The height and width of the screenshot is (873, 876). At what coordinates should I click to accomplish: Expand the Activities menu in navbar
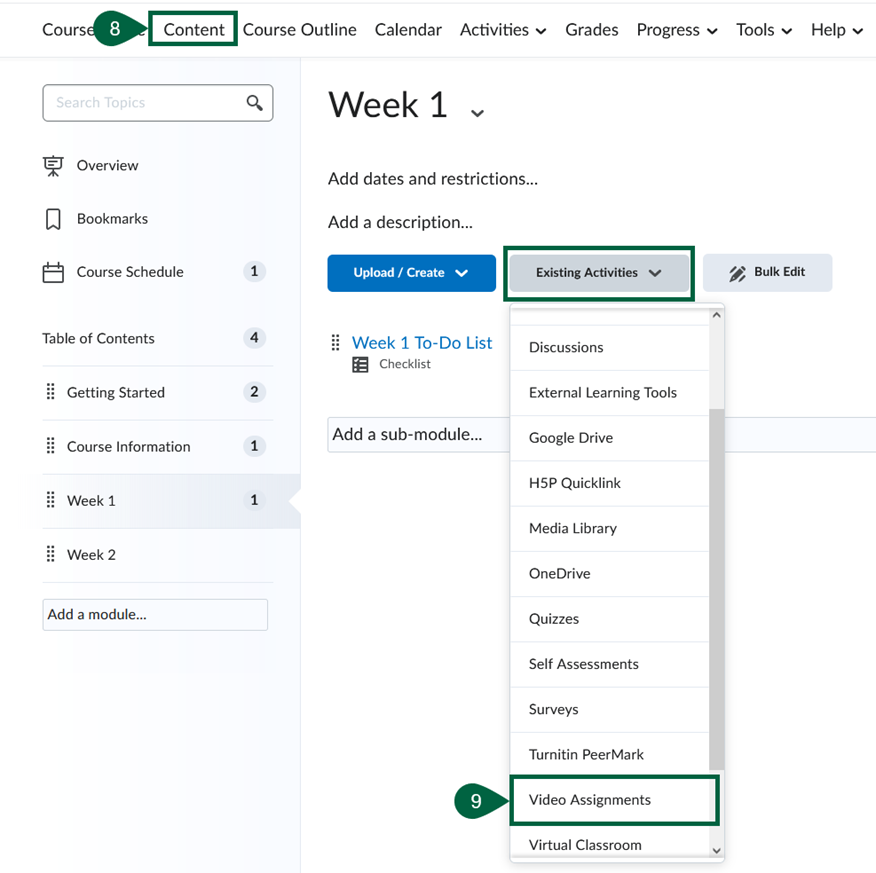(x=503, y=30)
